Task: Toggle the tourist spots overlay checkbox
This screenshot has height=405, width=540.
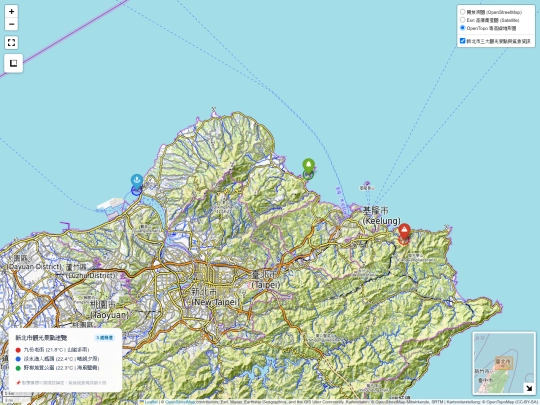Action: (463, 41)
